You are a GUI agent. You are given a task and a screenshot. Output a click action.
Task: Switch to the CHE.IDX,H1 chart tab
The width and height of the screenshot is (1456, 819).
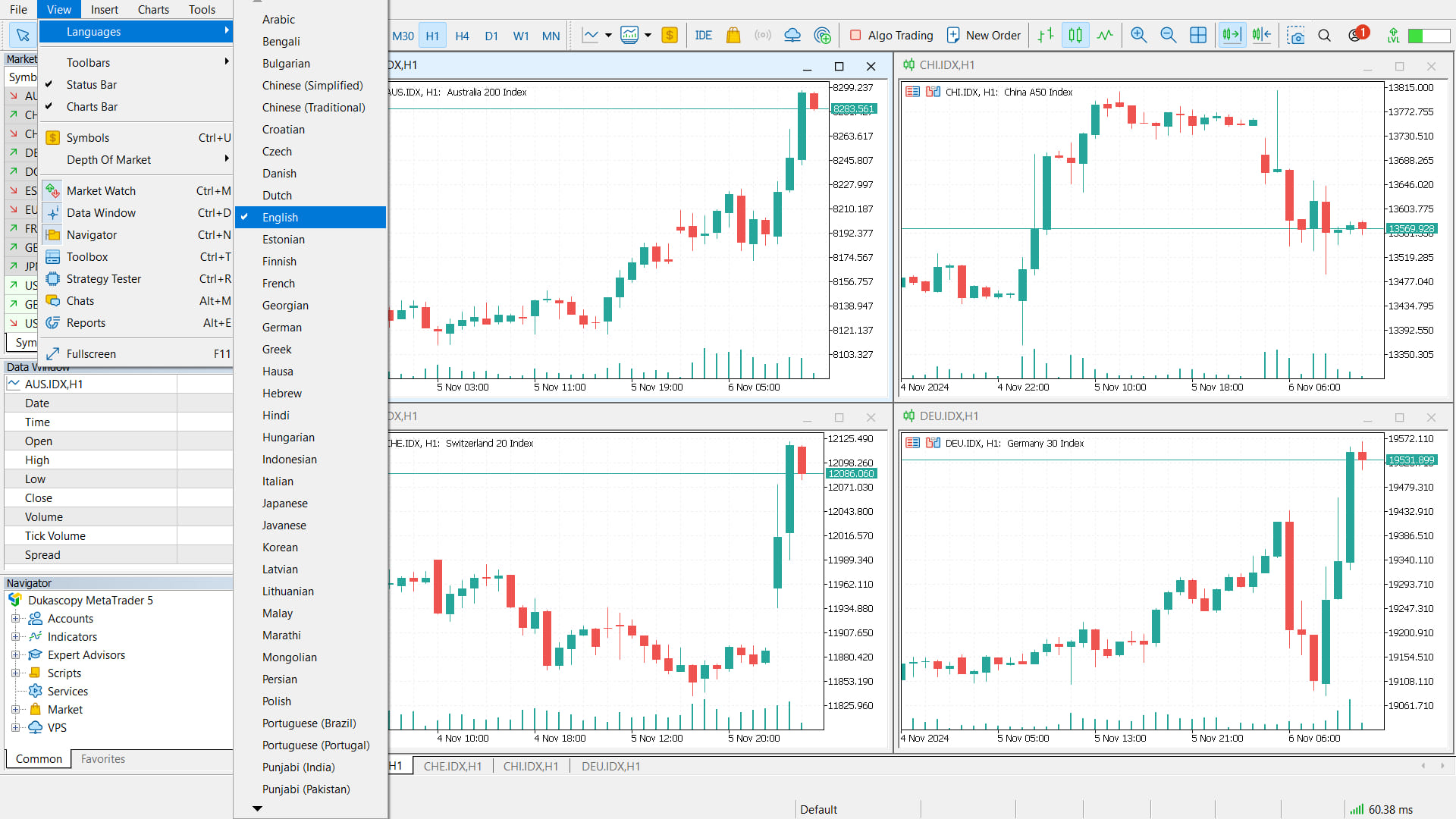coord(453,767)
